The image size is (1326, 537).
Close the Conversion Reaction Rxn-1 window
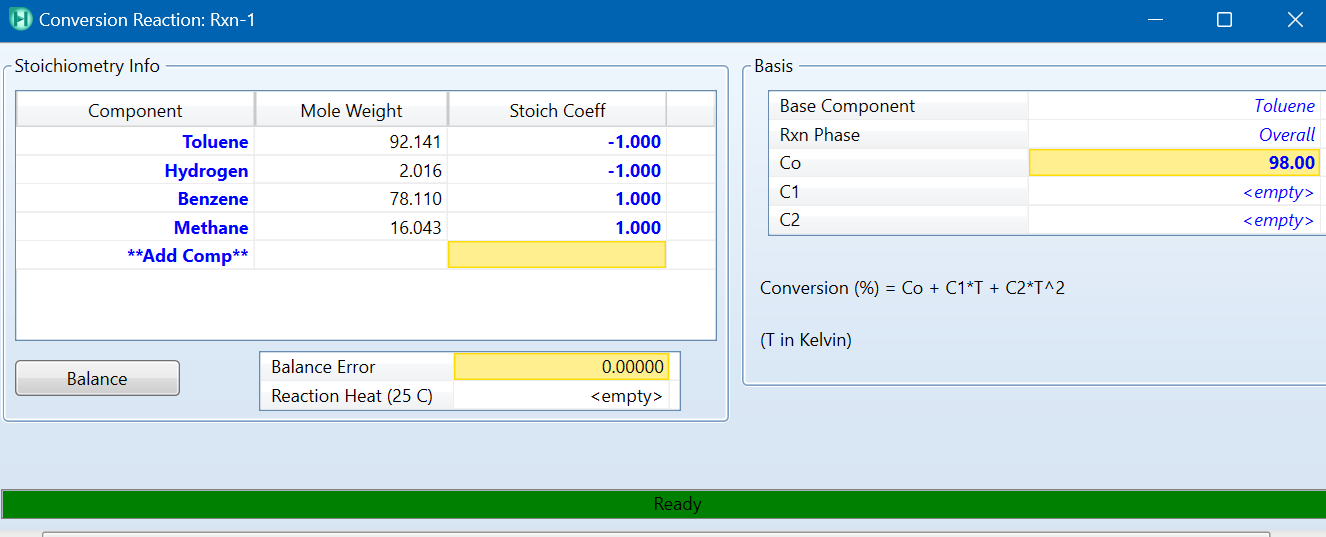1294,20
